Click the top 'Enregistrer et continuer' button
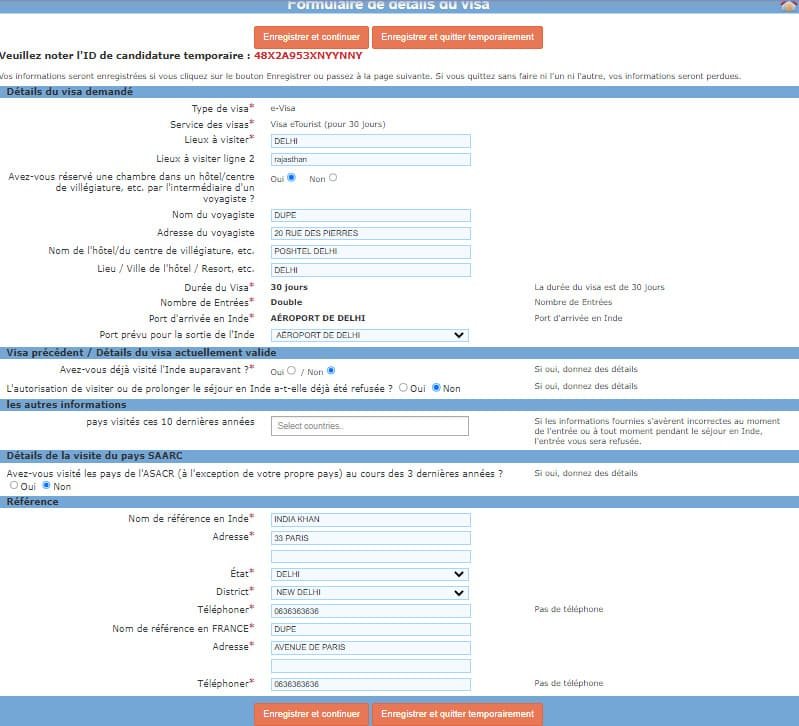The height and width of the screenshot is (726, 799). click(x=311, y=37)
